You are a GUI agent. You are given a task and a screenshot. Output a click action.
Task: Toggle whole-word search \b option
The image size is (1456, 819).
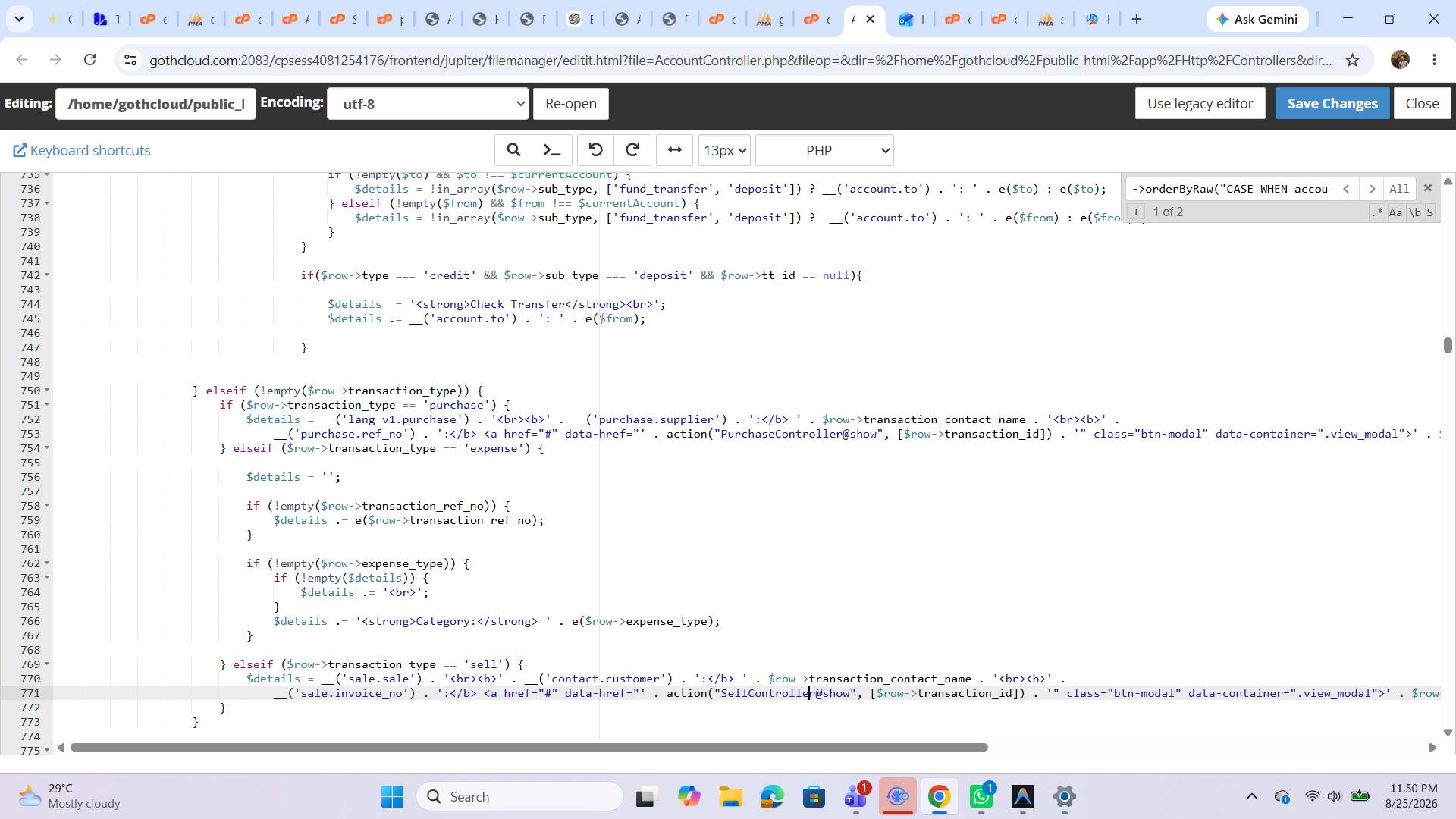1414,212
